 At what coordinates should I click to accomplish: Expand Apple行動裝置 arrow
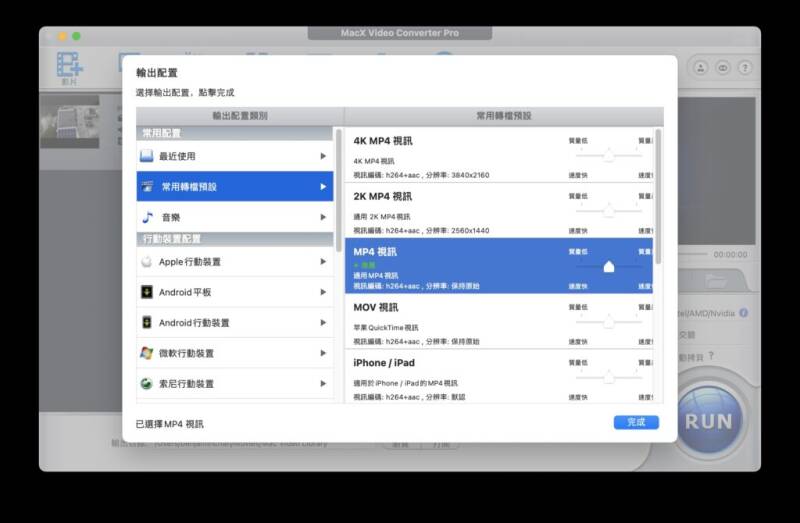click(323, 262)
